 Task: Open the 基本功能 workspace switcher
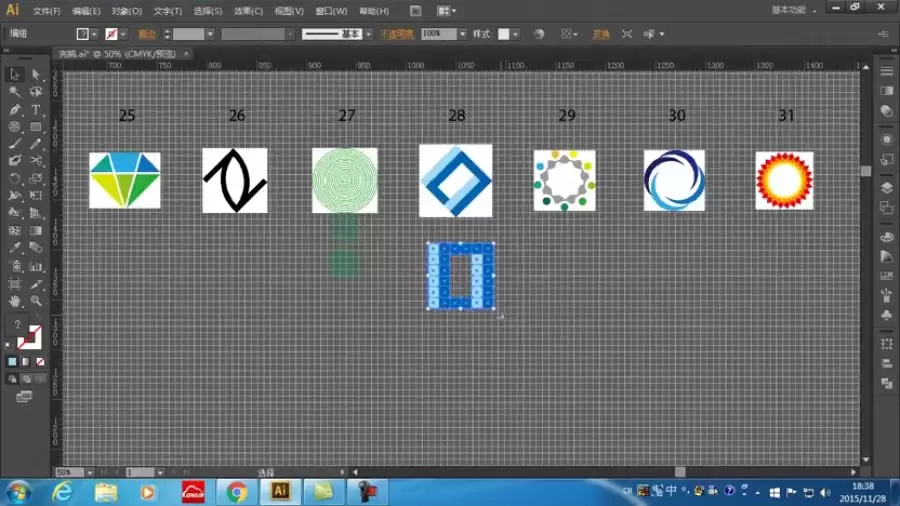point(793,10)
